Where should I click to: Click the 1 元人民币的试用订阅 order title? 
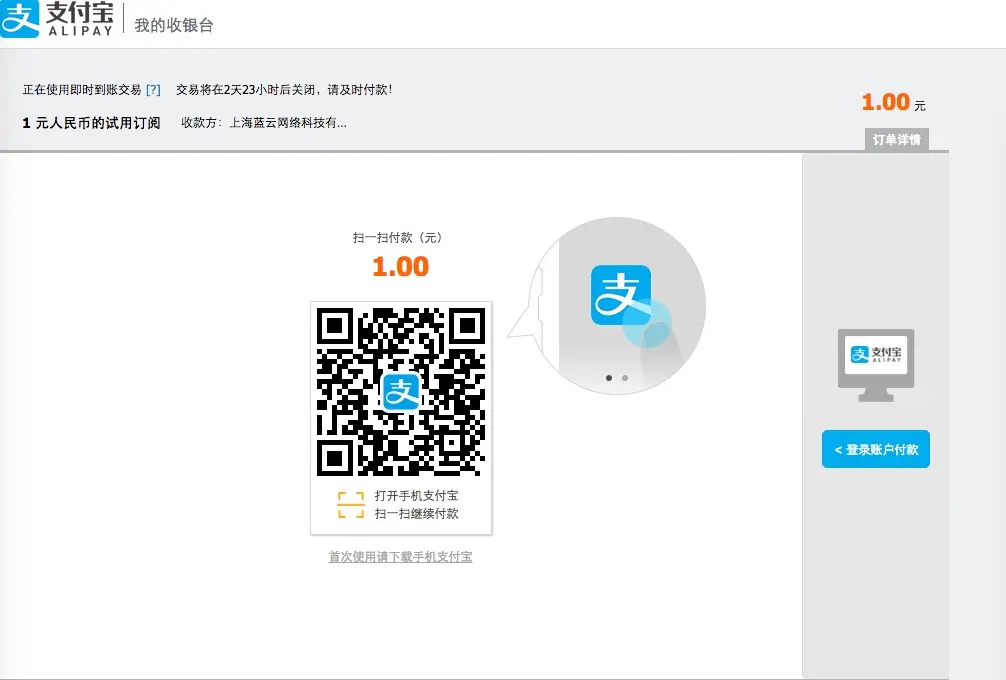[91, 123]
